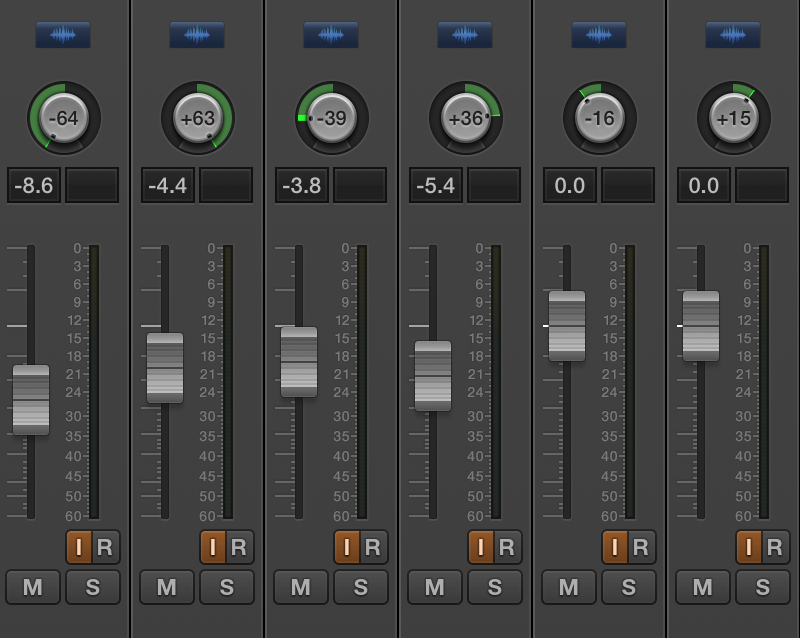Solo the -16 pan channel

point(630,587)
